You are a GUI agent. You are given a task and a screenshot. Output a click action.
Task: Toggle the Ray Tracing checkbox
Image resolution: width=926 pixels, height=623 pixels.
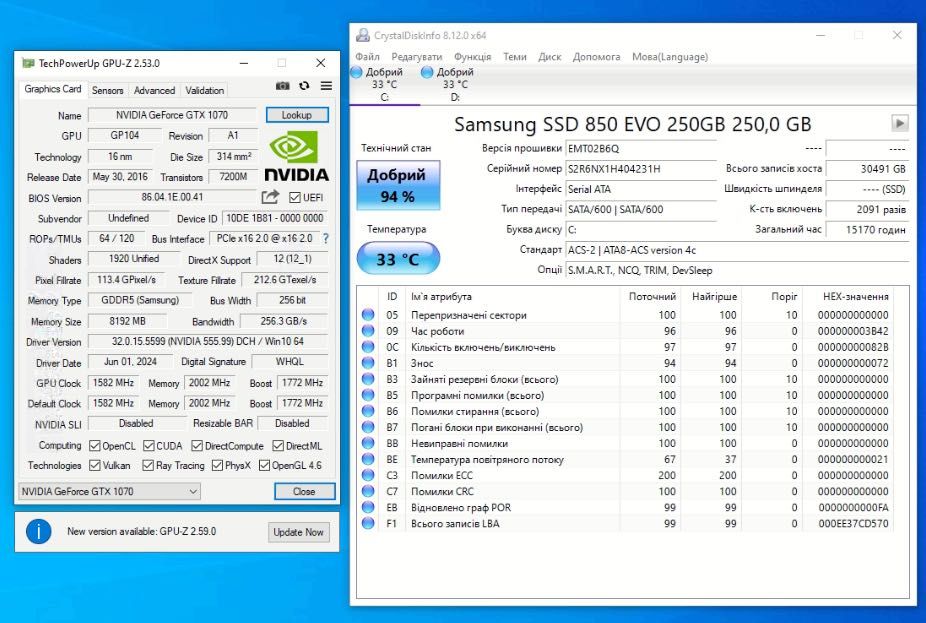pyautogui.click(x=148, y=465)
